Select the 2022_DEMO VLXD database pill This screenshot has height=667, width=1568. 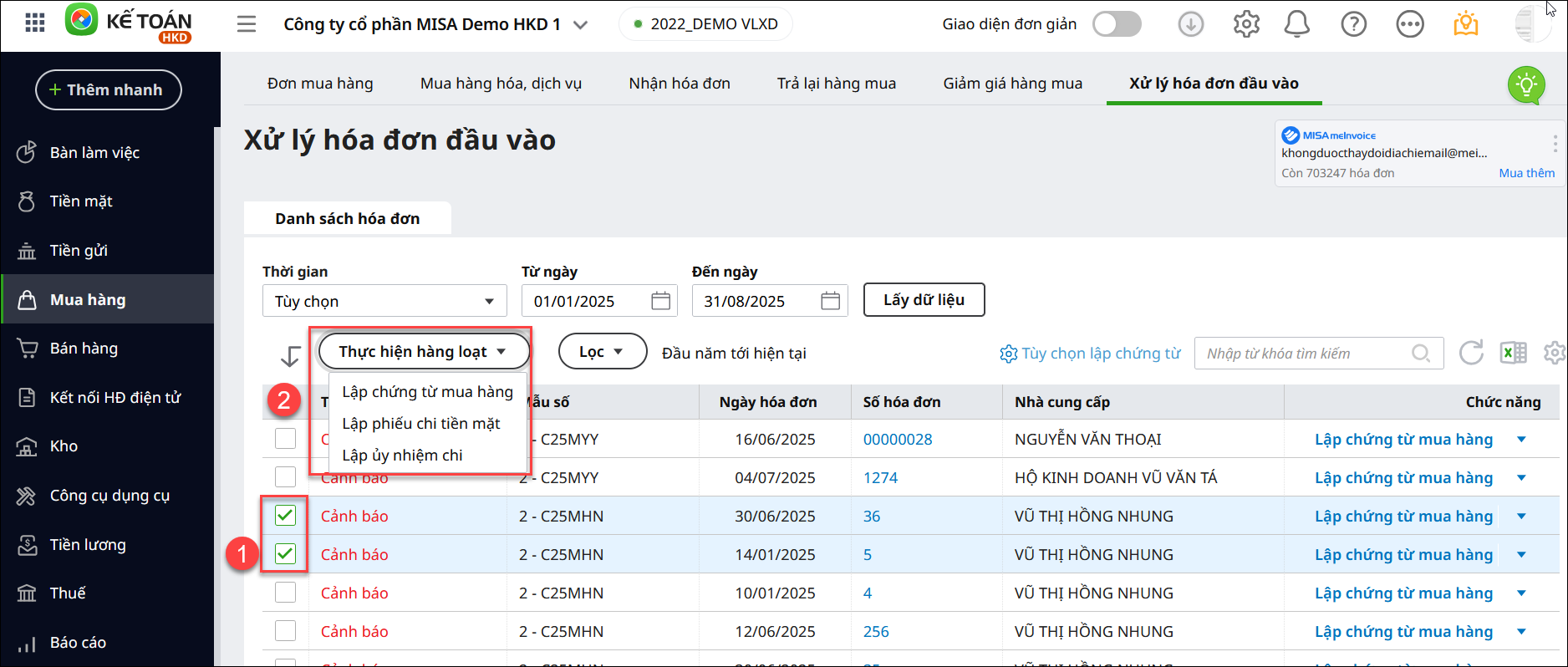(705, 24)
